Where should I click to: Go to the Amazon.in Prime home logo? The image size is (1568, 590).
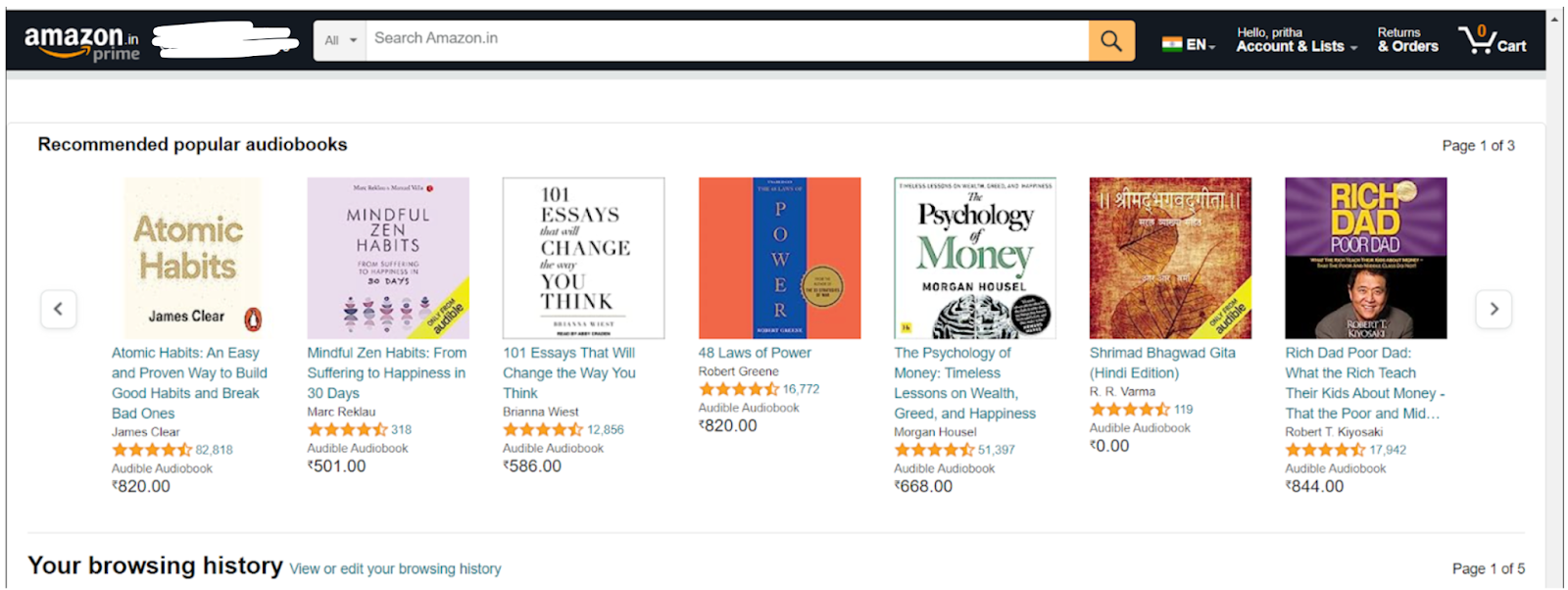click(x=82, y=43)
